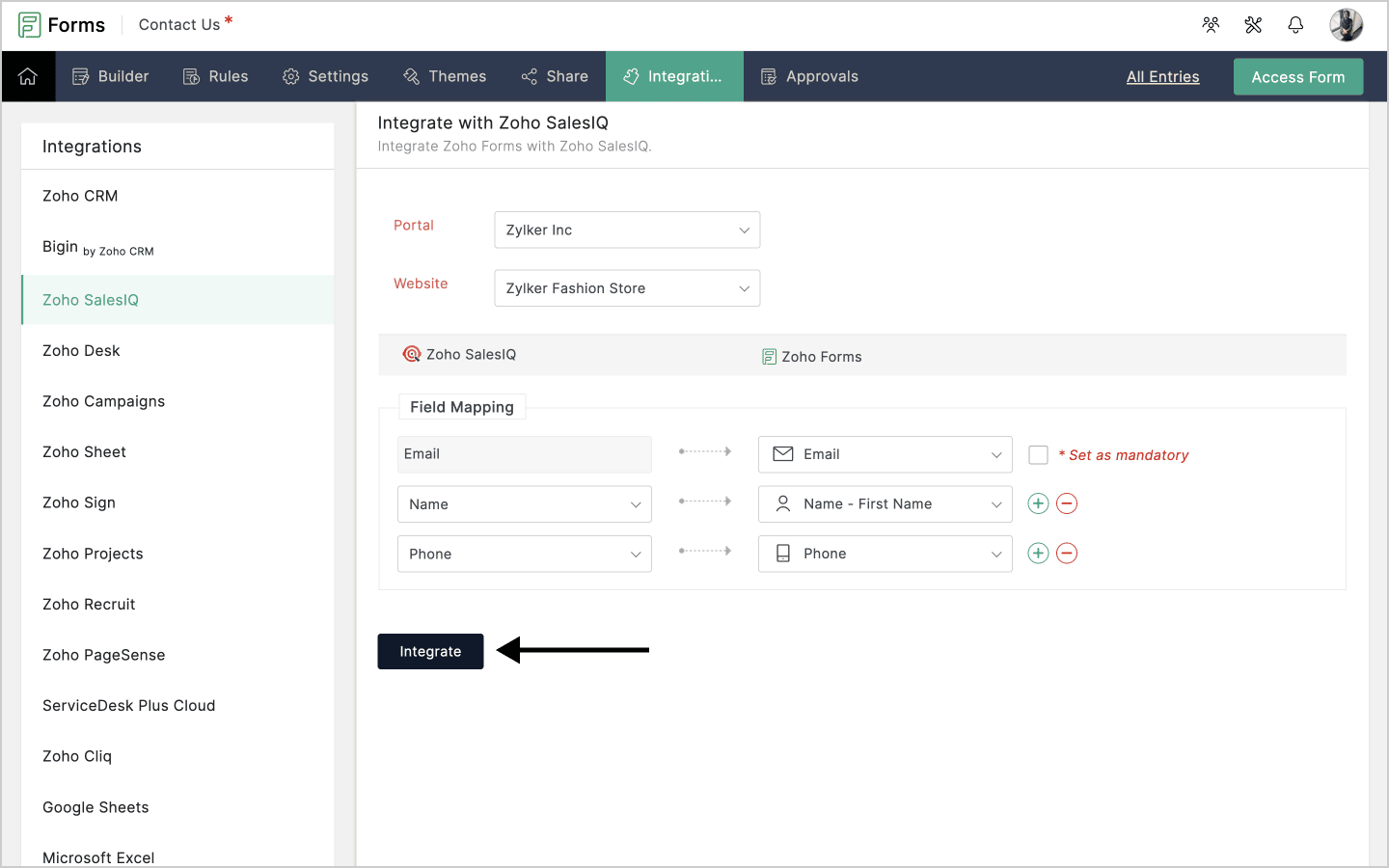Switch to the Rules tab

click(x=216, y=76)
